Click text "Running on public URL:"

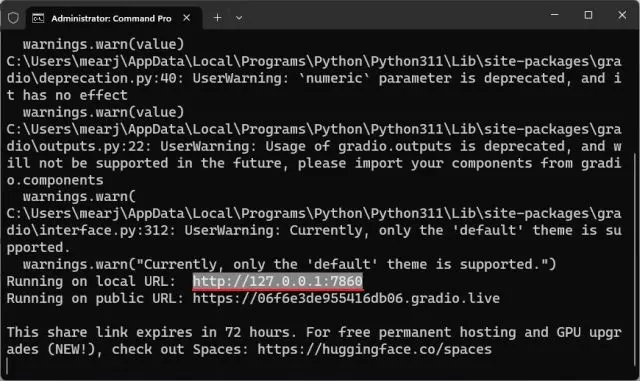(x=95, y=299)
